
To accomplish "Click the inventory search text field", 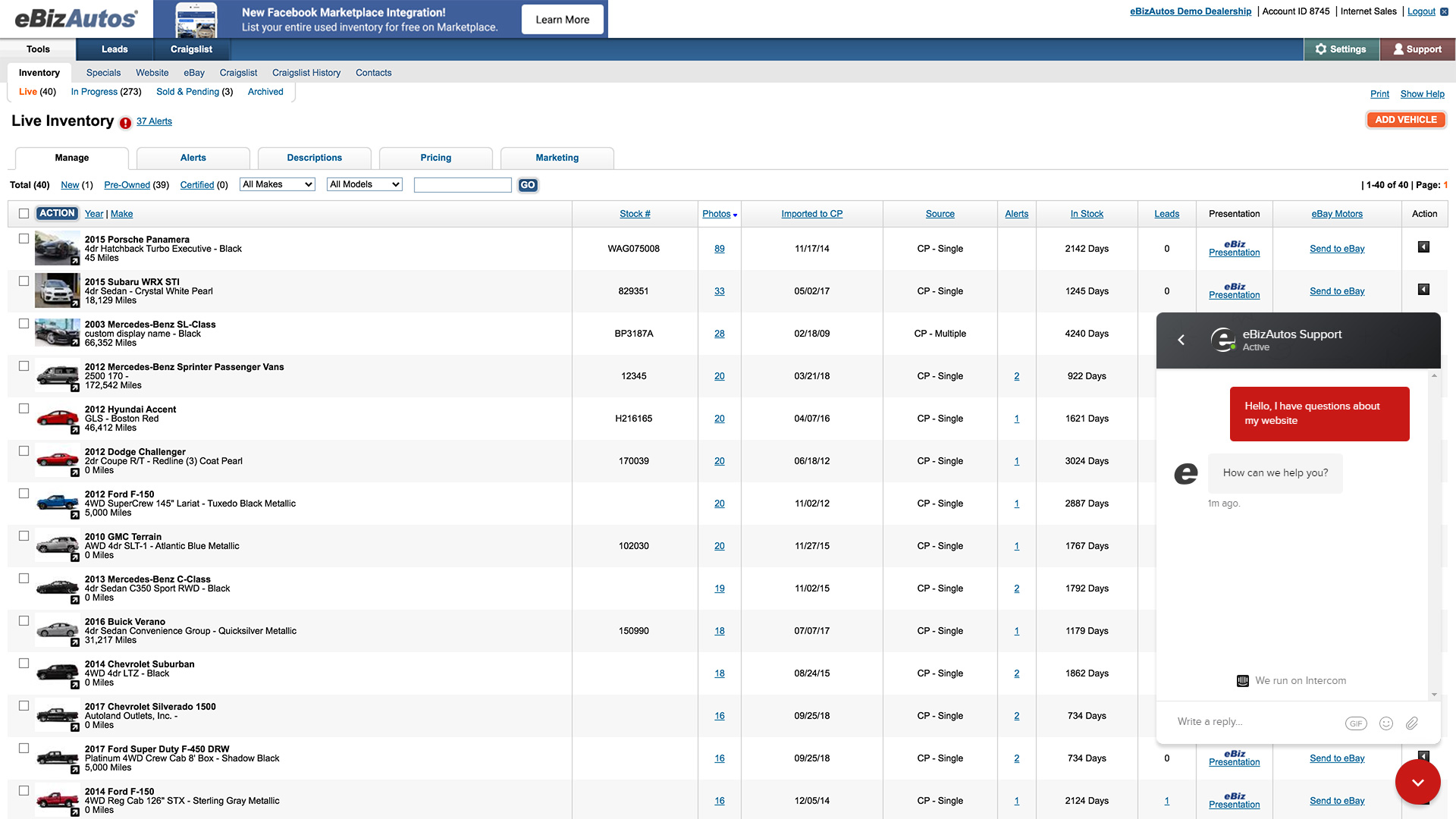I will [463, 185].
